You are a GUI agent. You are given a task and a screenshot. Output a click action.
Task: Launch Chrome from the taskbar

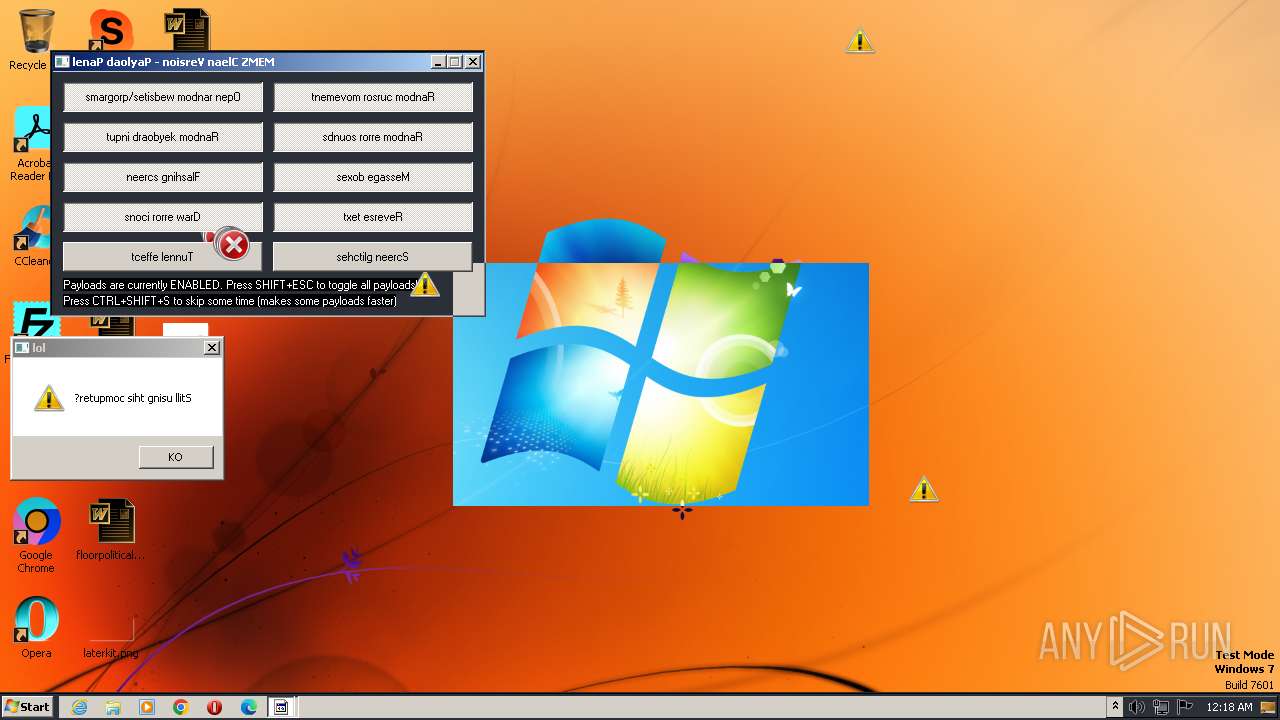point(180,707)
